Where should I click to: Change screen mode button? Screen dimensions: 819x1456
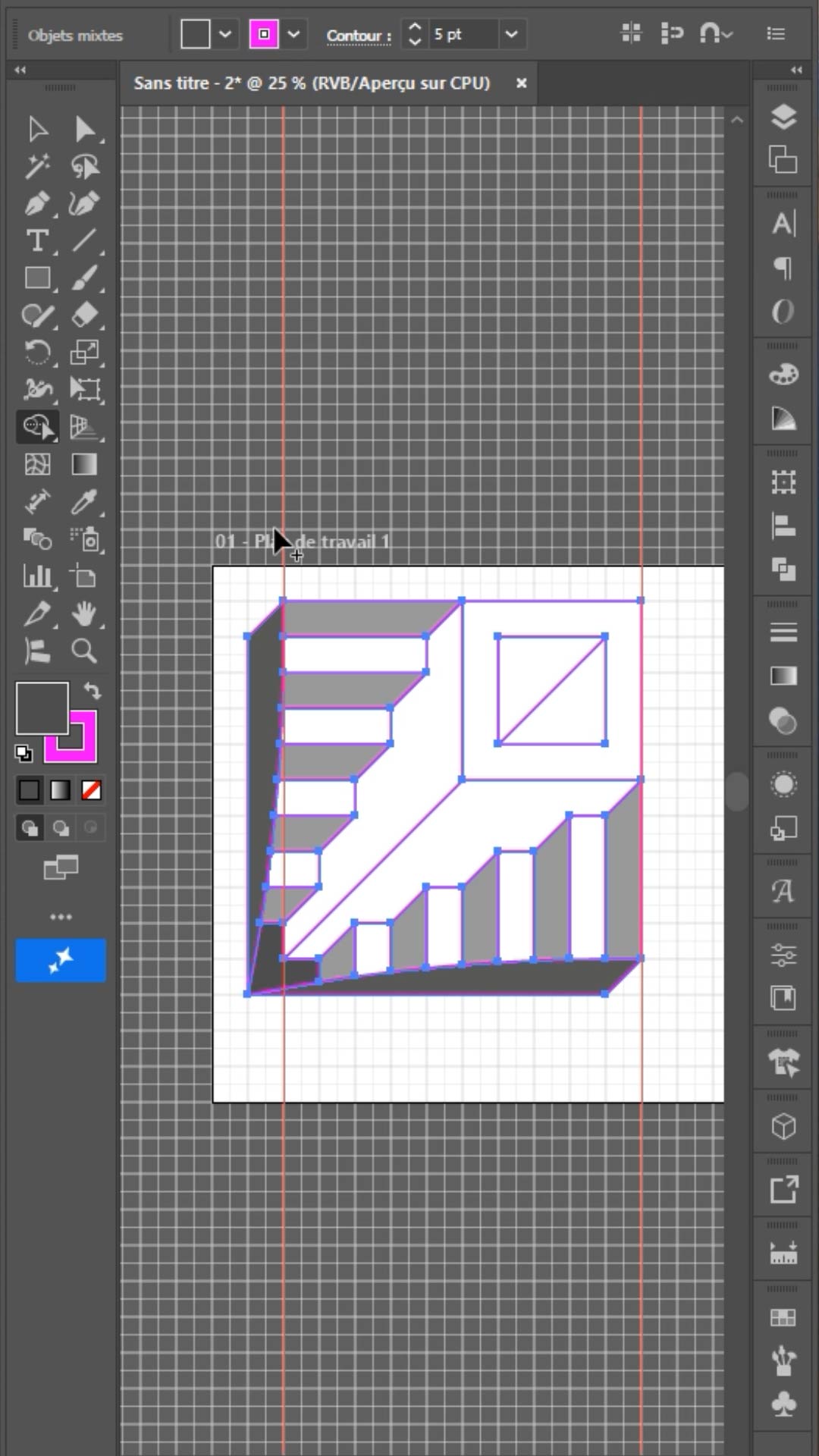click(61, 867)
